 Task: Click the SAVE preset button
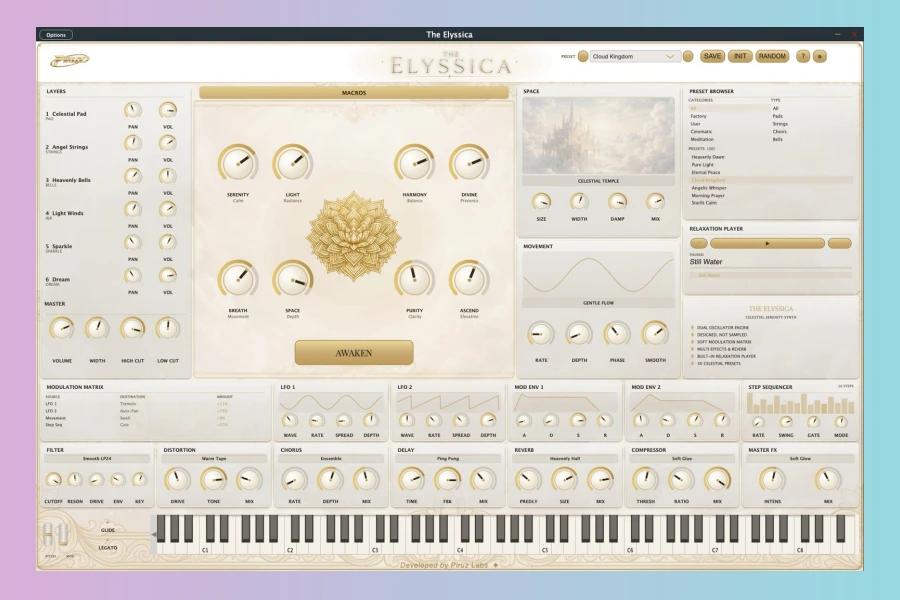click(712, 56)
